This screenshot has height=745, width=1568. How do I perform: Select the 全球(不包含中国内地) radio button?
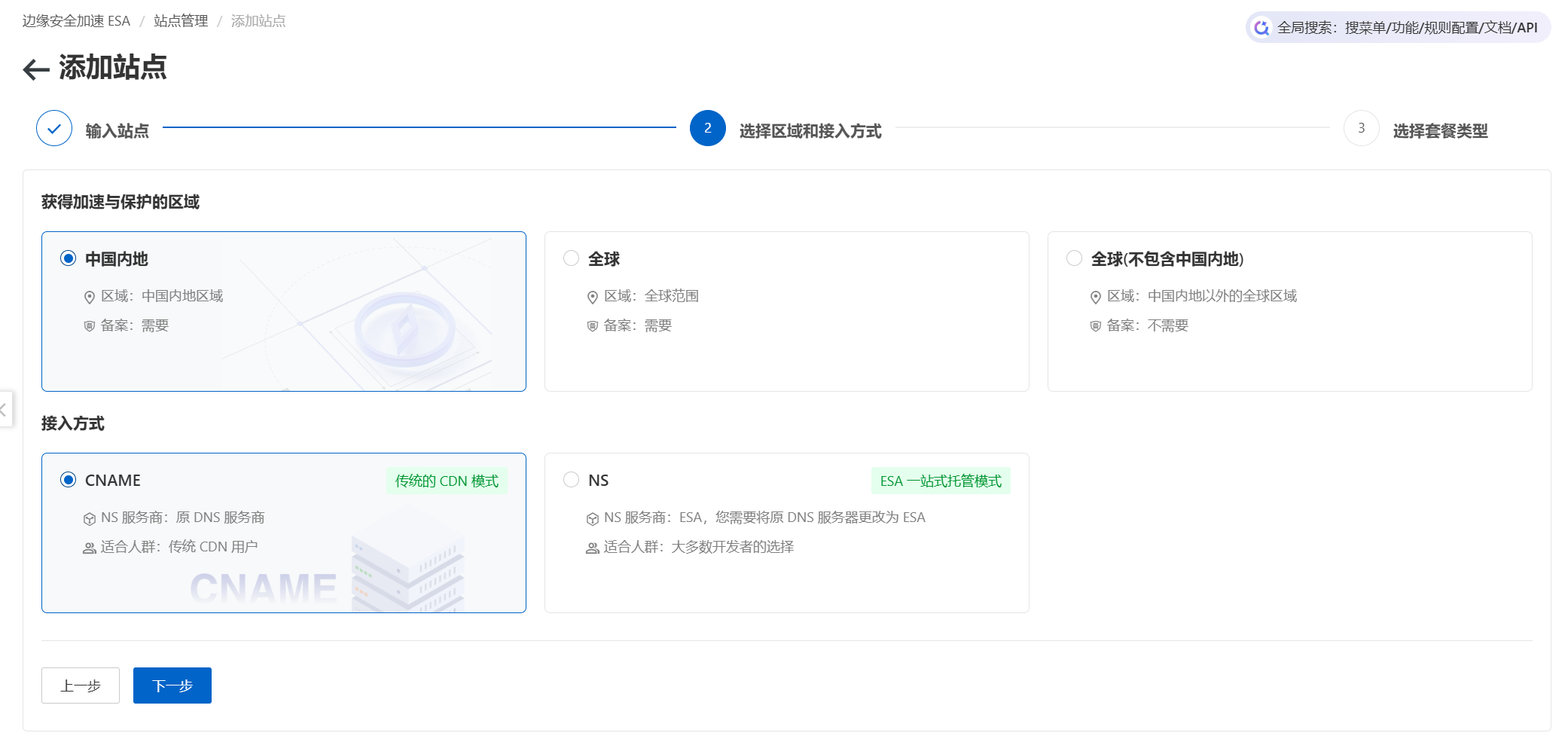tap(1075, 258)
